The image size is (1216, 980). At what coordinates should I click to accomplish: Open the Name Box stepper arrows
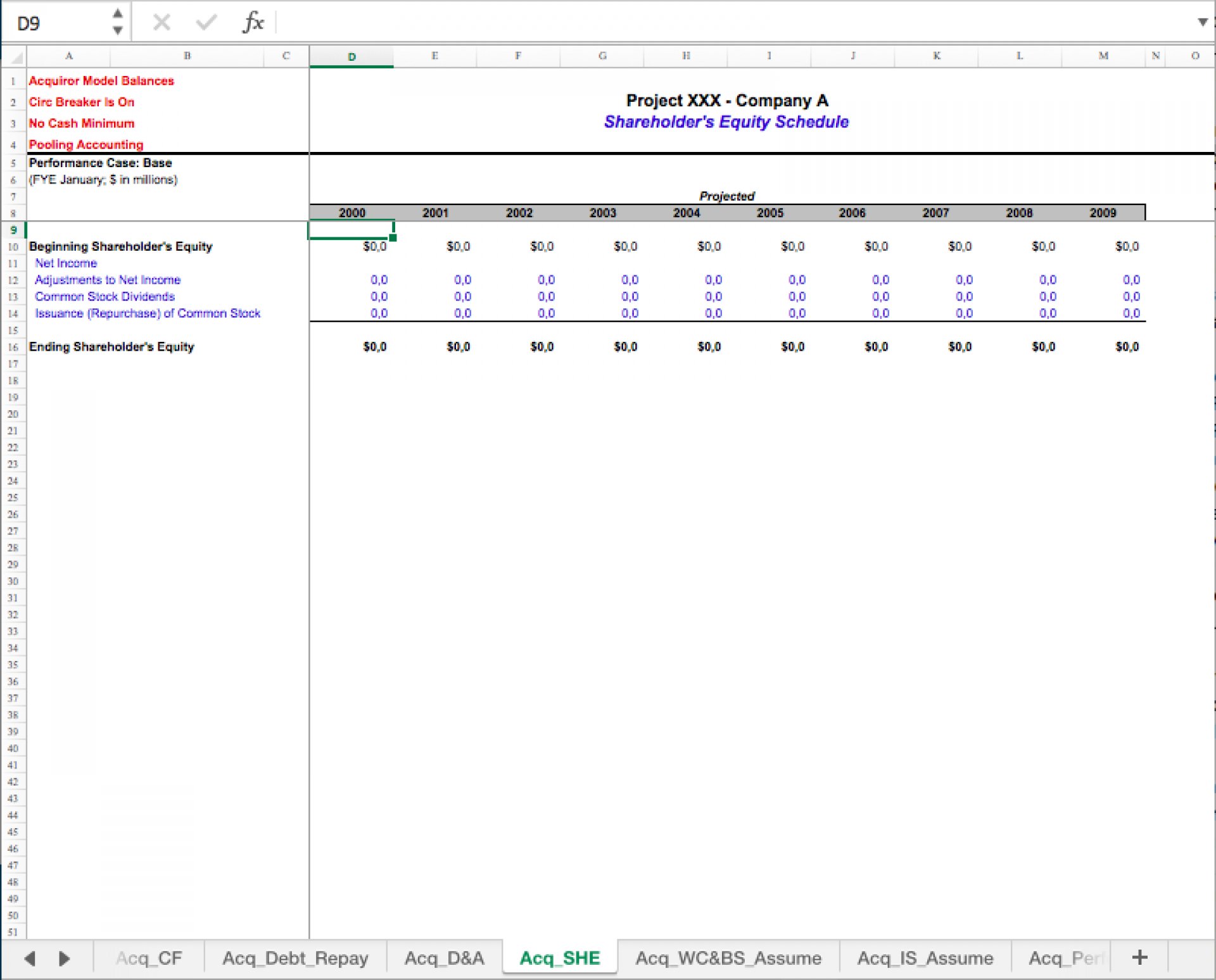(117, 22)
